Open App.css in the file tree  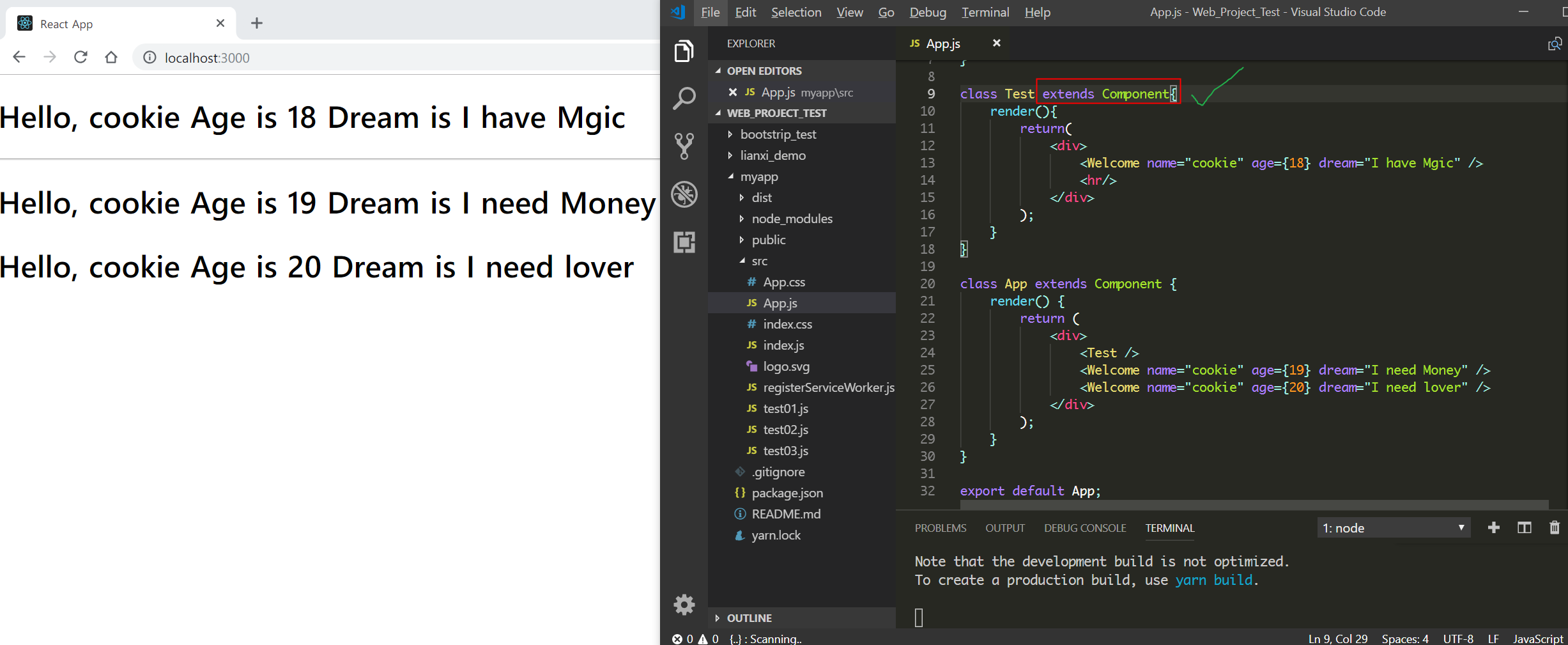[x=802, y=282]
